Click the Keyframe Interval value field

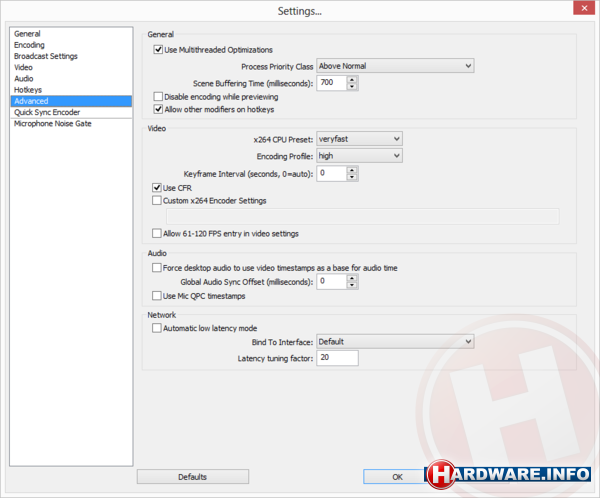[x=332, y=173]
